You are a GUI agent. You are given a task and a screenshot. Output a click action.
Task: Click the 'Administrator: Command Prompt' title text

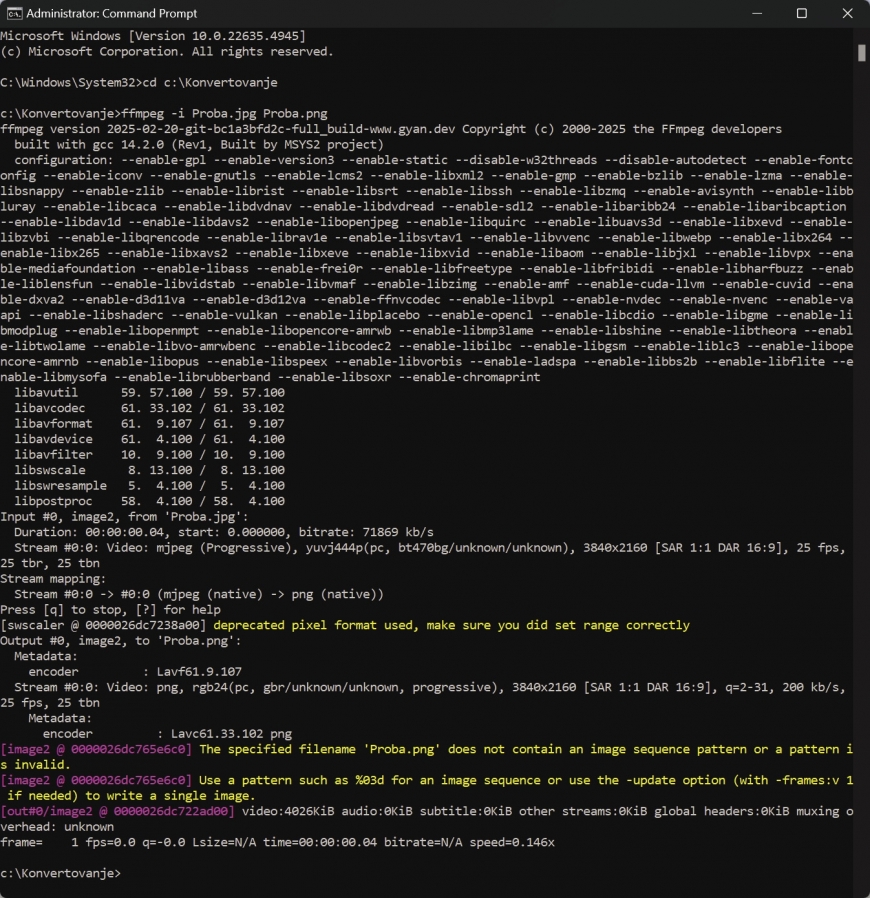[112, 13]
